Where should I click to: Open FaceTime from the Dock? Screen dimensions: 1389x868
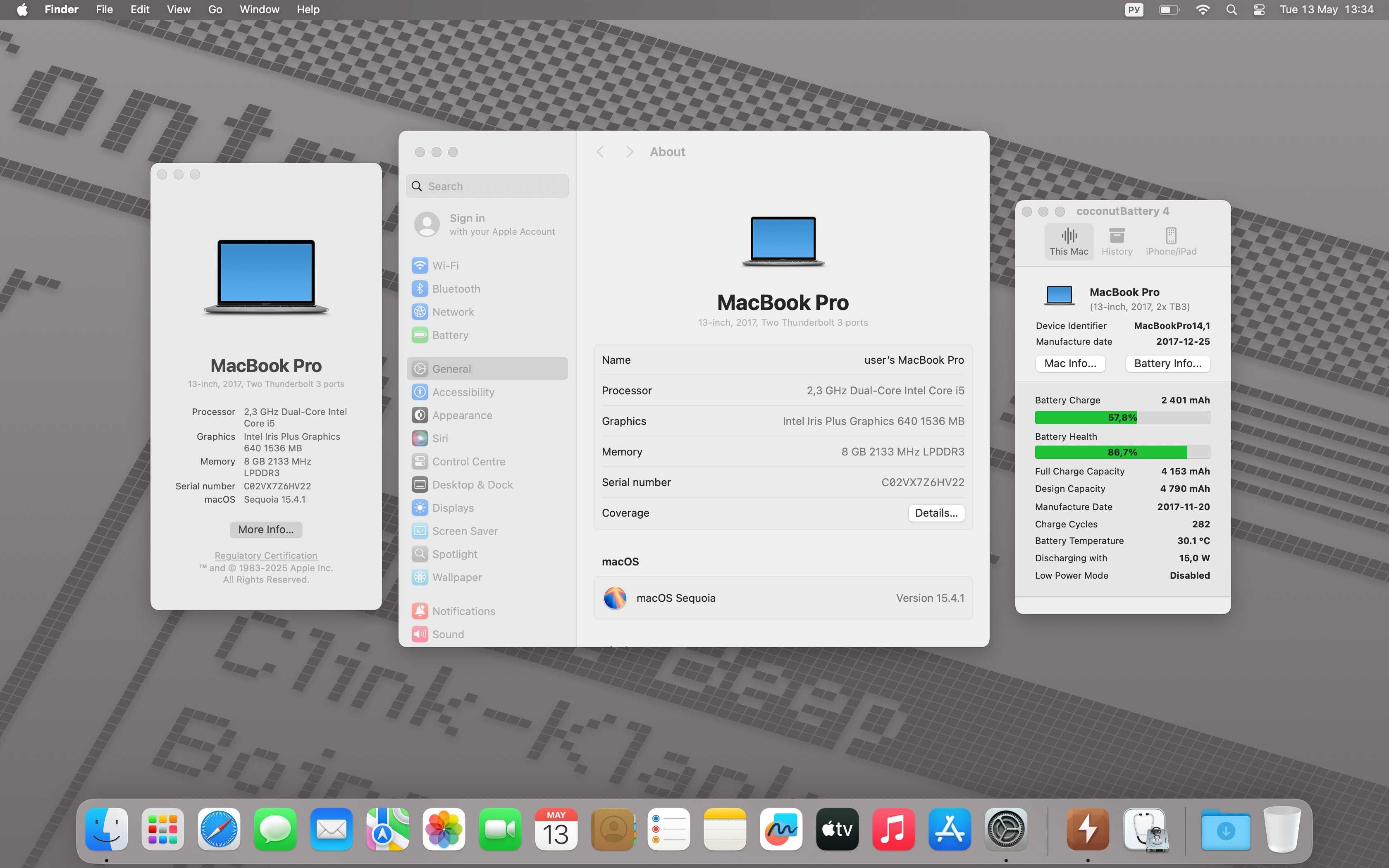(x=500, y=829)
